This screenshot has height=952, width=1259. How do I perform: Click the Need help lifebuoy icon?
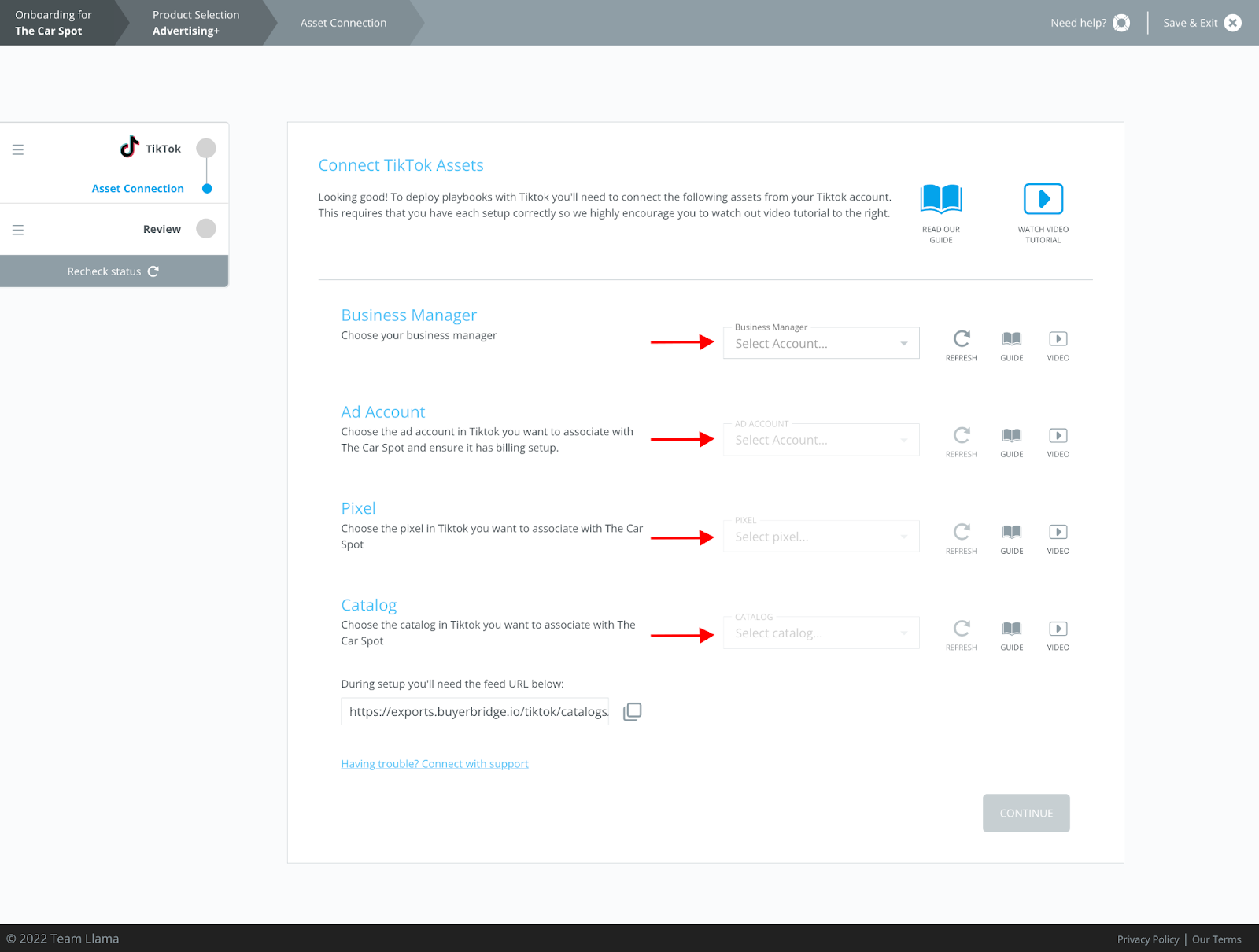(1121, 23)
